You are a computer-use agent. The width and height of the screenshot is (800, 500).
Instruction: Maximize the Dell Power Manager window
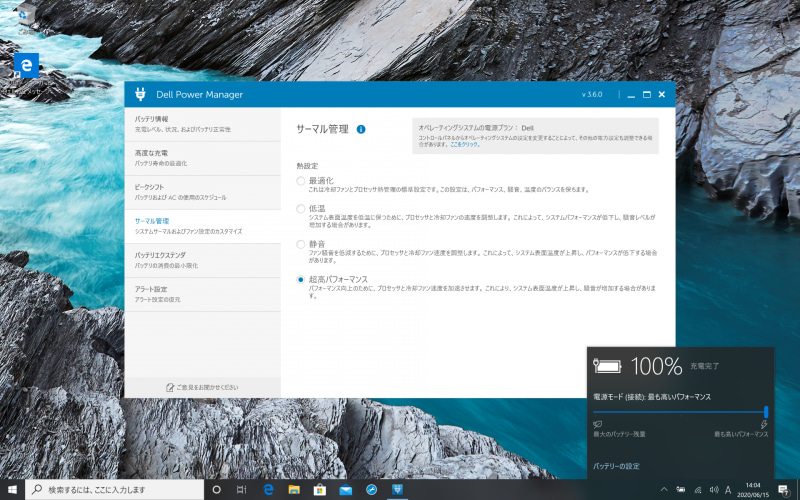click(x=646, y=94)
